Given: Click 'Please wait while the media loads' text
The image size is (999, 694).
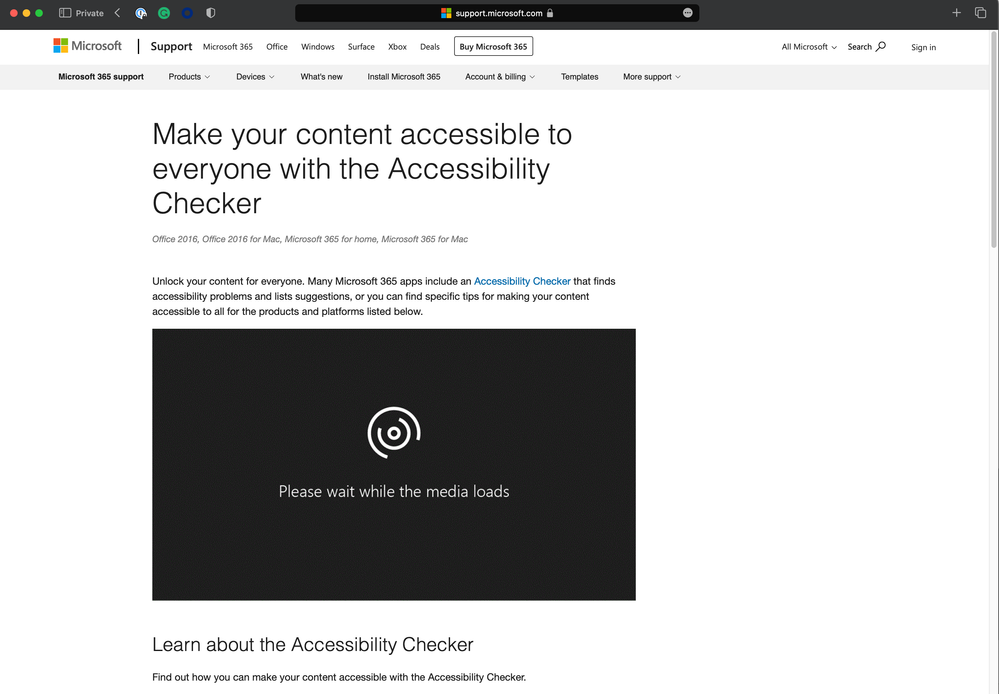Looking at the screenshot, I should click(394, 491).
